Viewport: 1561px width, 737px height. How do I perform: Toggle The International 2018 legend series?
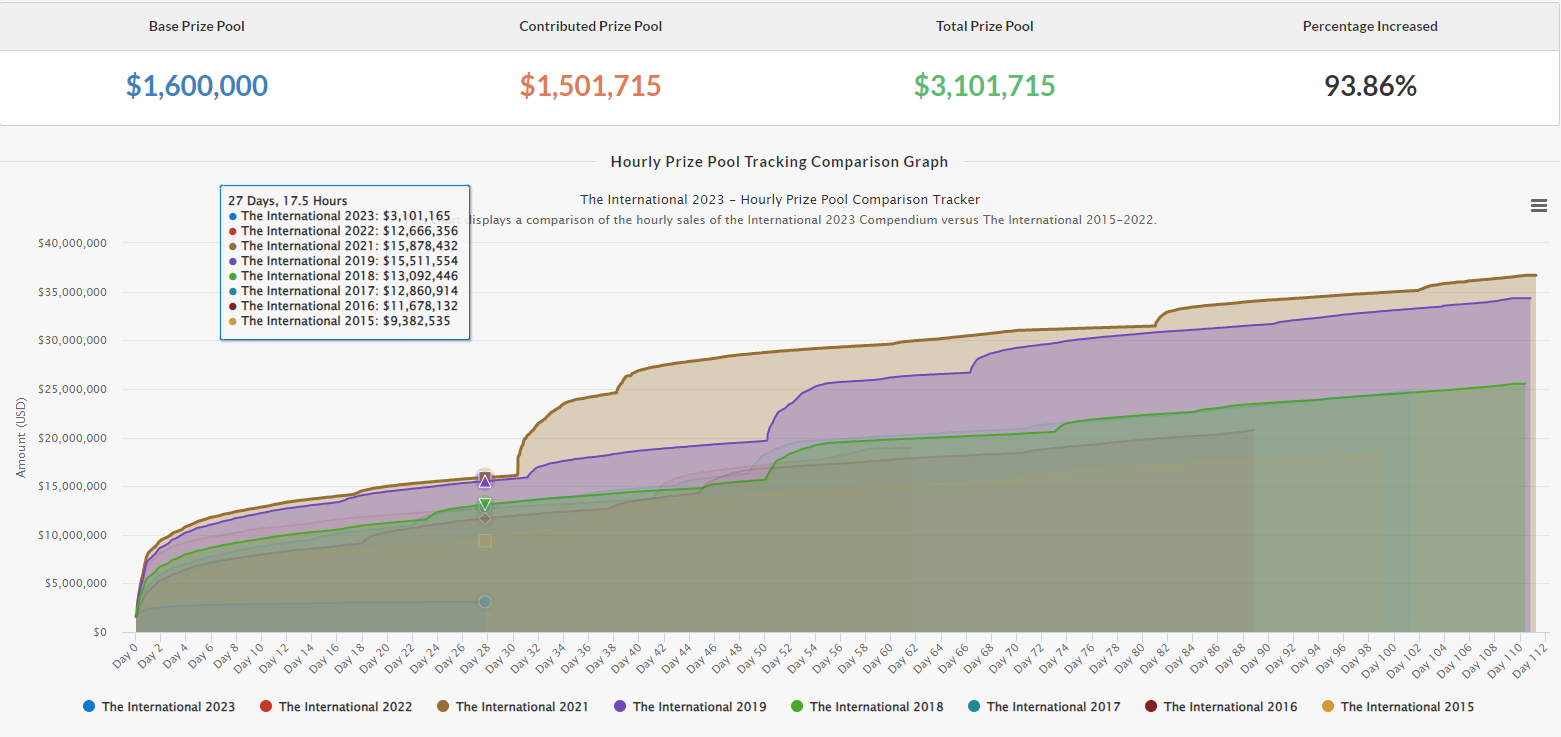pos(868,707)
